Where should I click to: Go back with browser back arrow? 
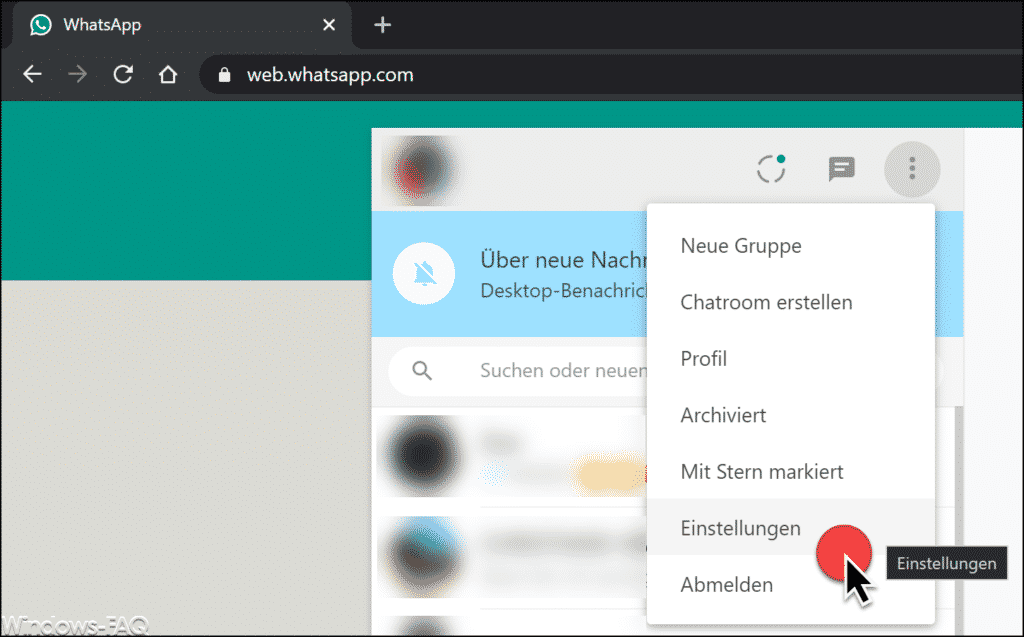tap(32, 74)
